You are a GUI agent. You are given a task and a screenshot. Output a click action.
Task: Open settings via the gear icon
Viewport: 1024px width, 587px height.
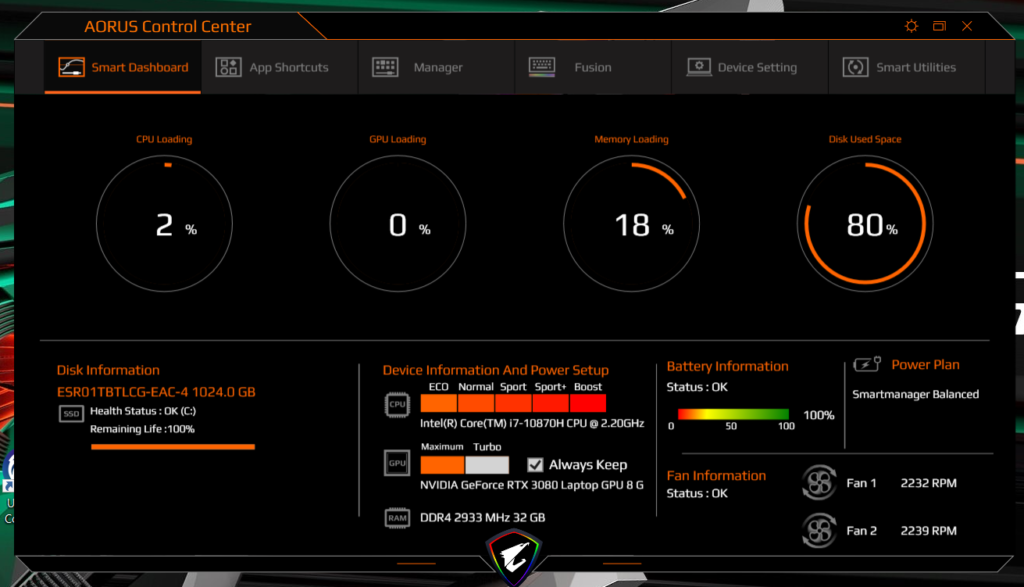click(x=911, y=27)
